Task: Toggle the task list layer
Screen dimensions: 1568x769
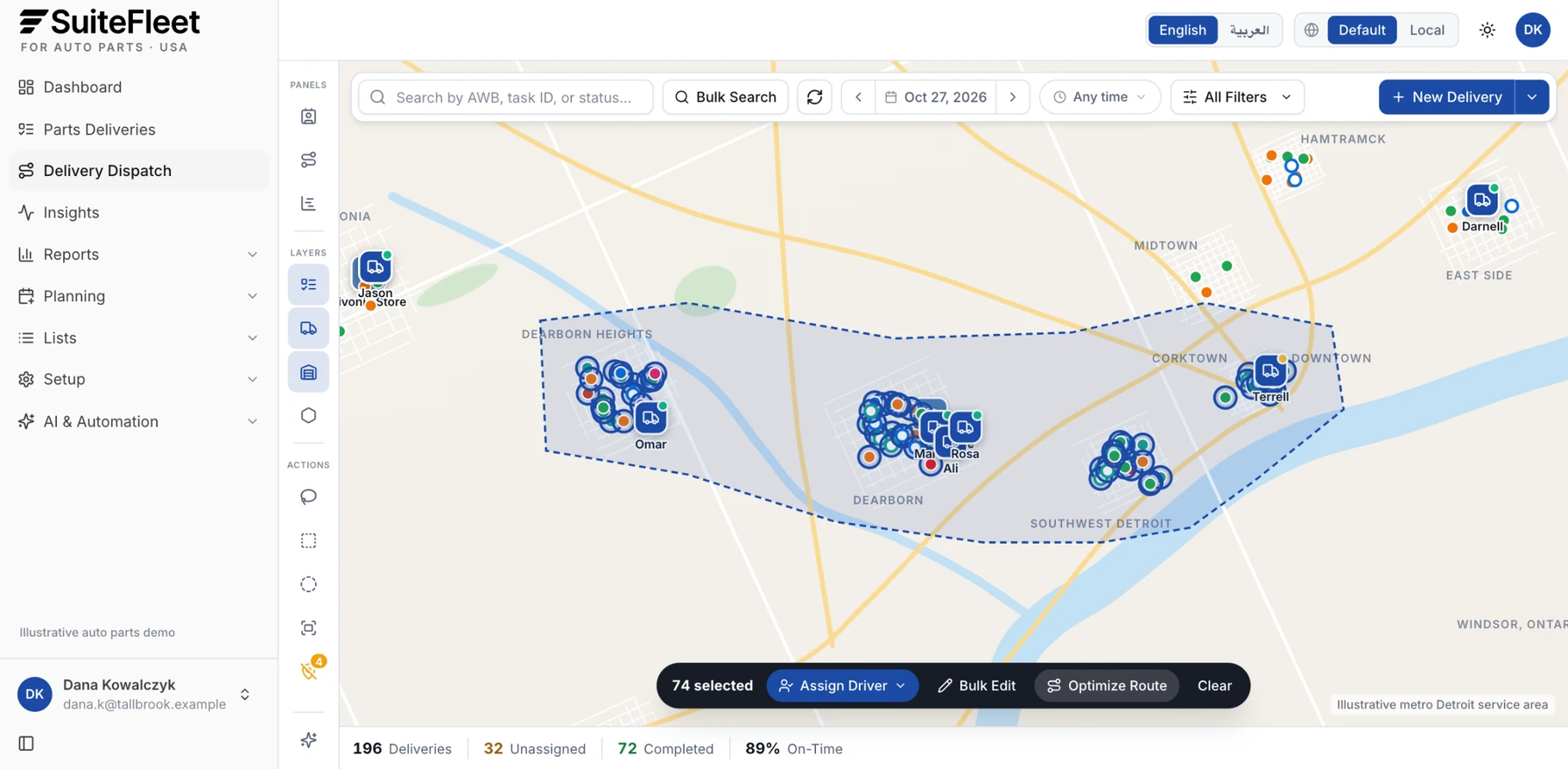Action: 308,285
